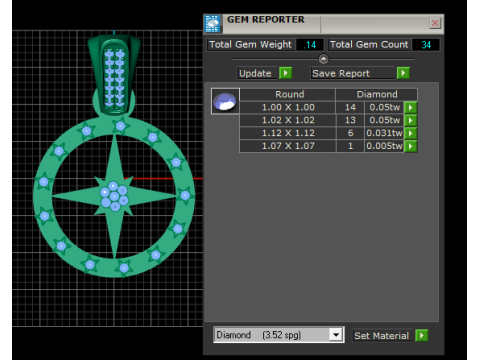Select the 1.00 X 1.00 size cell
Screen dimensions: 480x360
(288, 107)
